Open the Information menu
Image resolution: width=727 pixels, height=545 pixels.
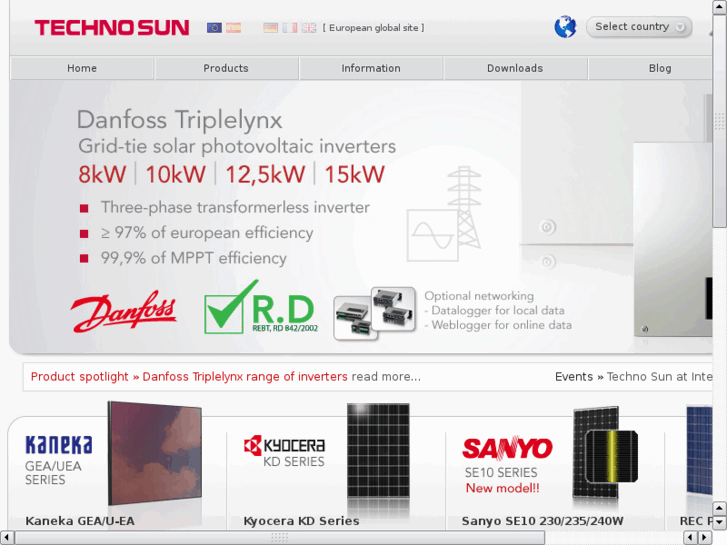pos(371,68)
